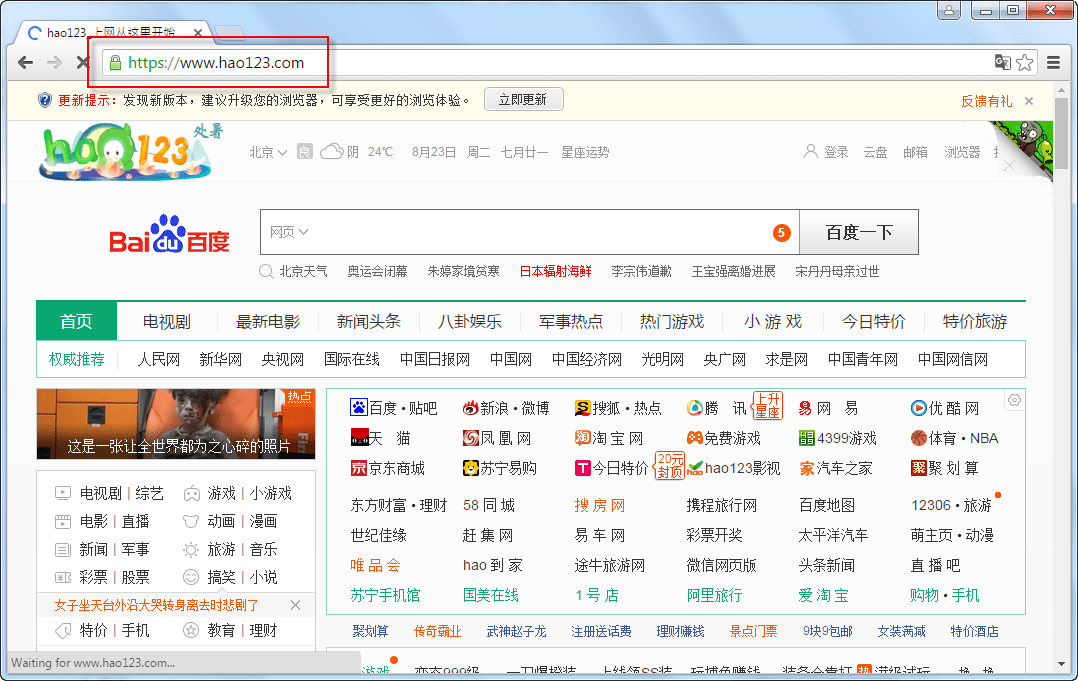Open 新浪·微博 site link

(506, 408)
